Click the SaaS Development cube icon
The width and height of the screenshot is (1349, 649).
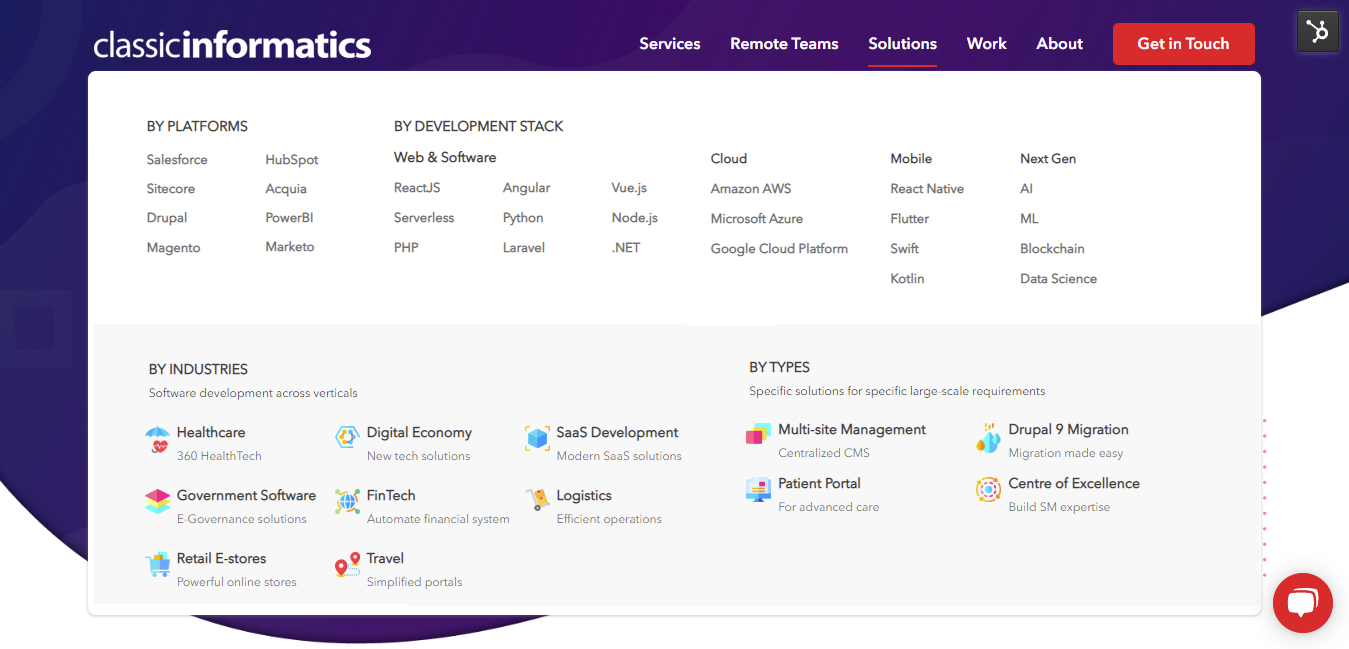(x=537, y=438)
